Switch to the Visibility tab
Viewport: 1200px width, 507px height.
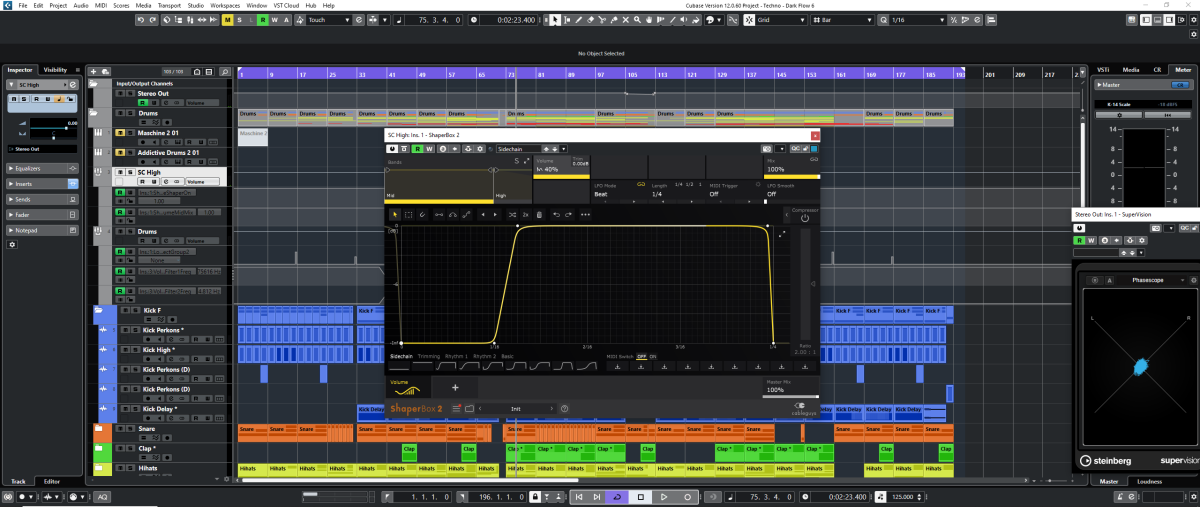click(56, 70)
